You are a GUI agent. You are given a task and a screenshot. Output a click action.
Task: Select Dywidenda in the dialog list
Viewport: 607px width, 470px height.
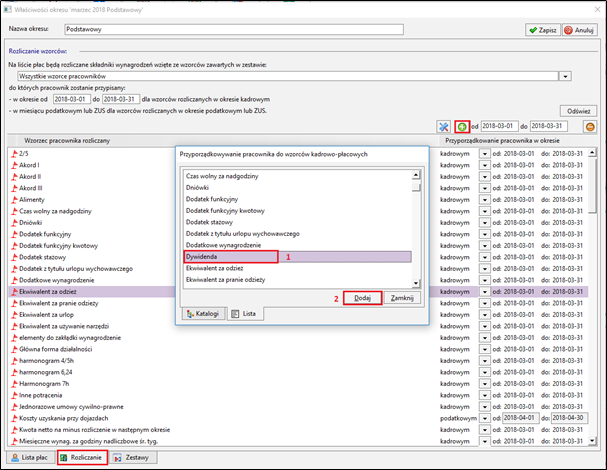tap(297, 257)
